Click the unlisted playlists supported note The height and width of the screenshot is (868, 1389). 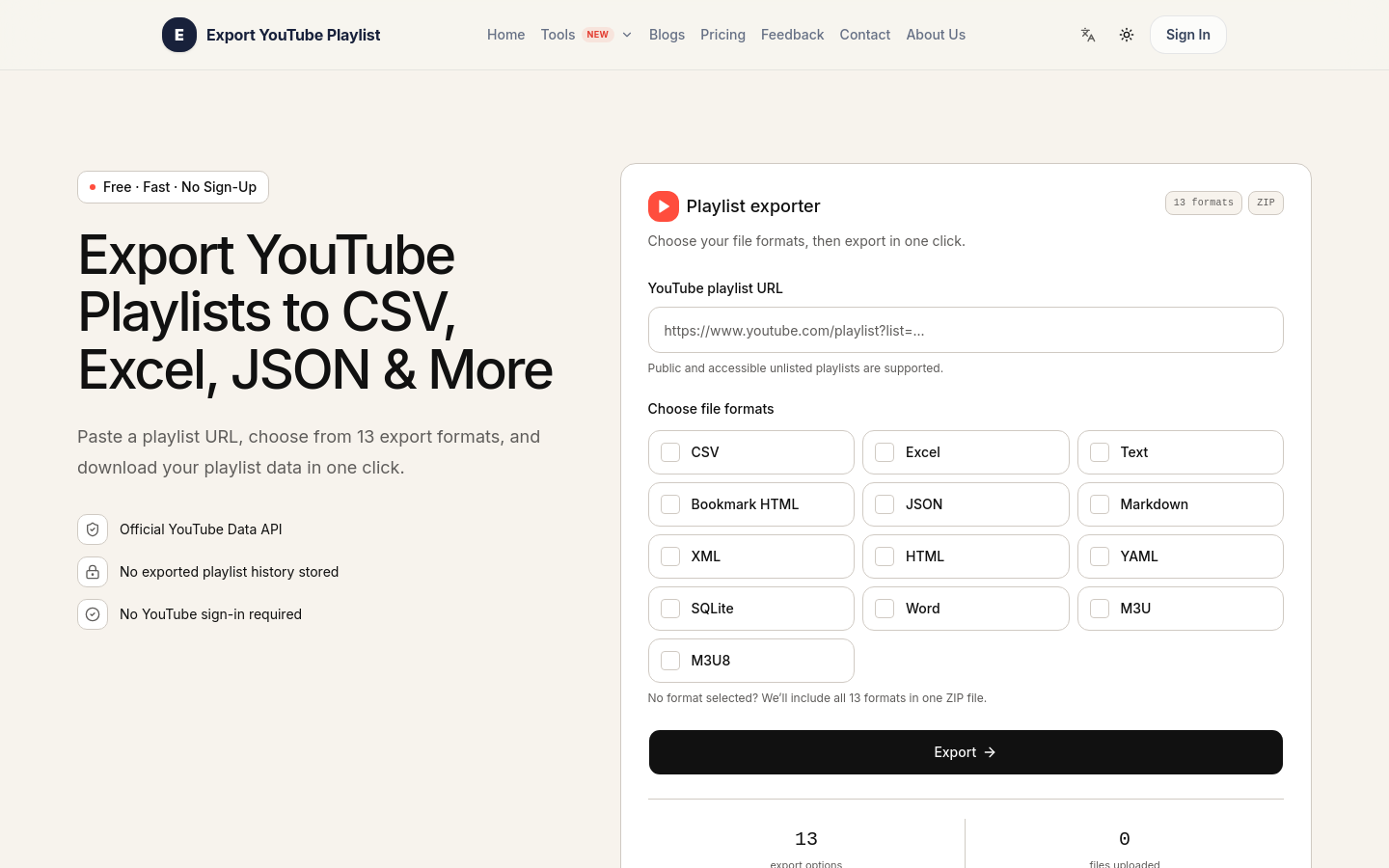796,368
